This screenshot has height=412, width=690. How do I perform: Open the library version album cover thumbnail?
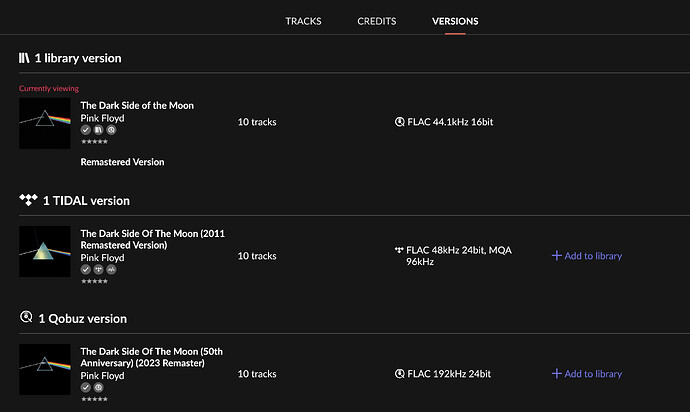coord(44,123)
